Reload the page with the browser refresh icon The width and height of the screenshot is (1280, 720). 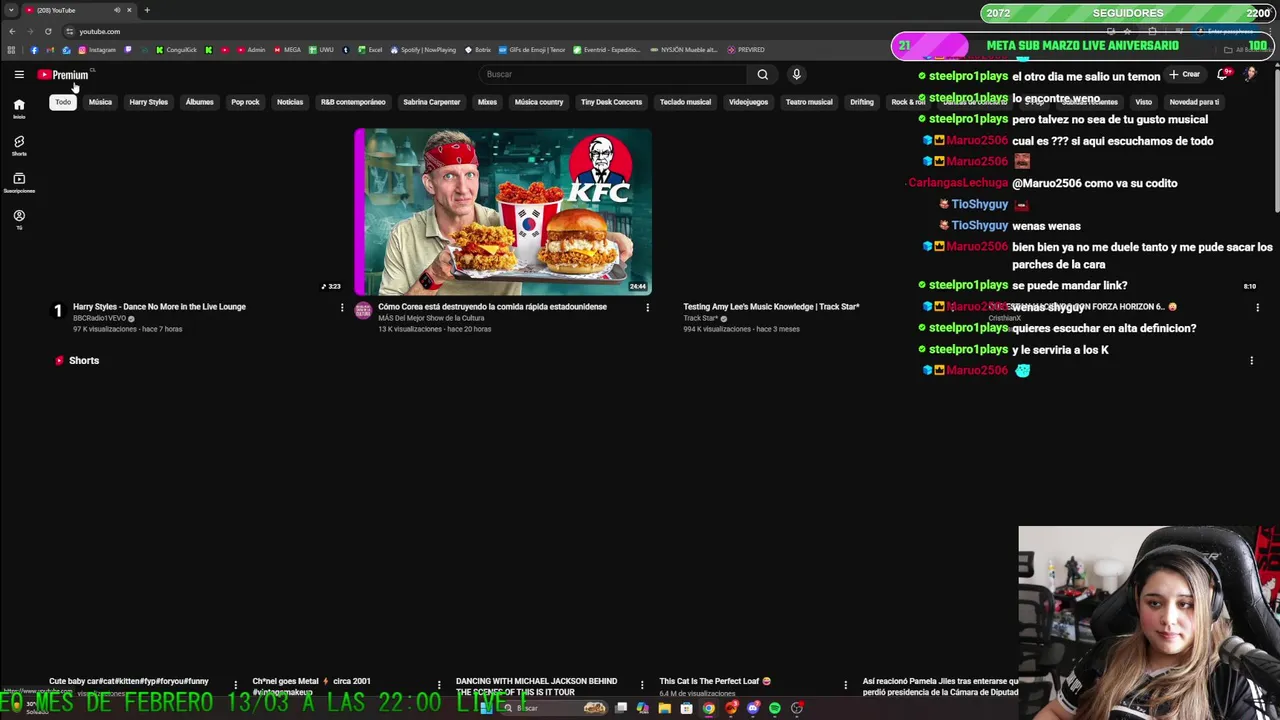click(x=48, y=31)
